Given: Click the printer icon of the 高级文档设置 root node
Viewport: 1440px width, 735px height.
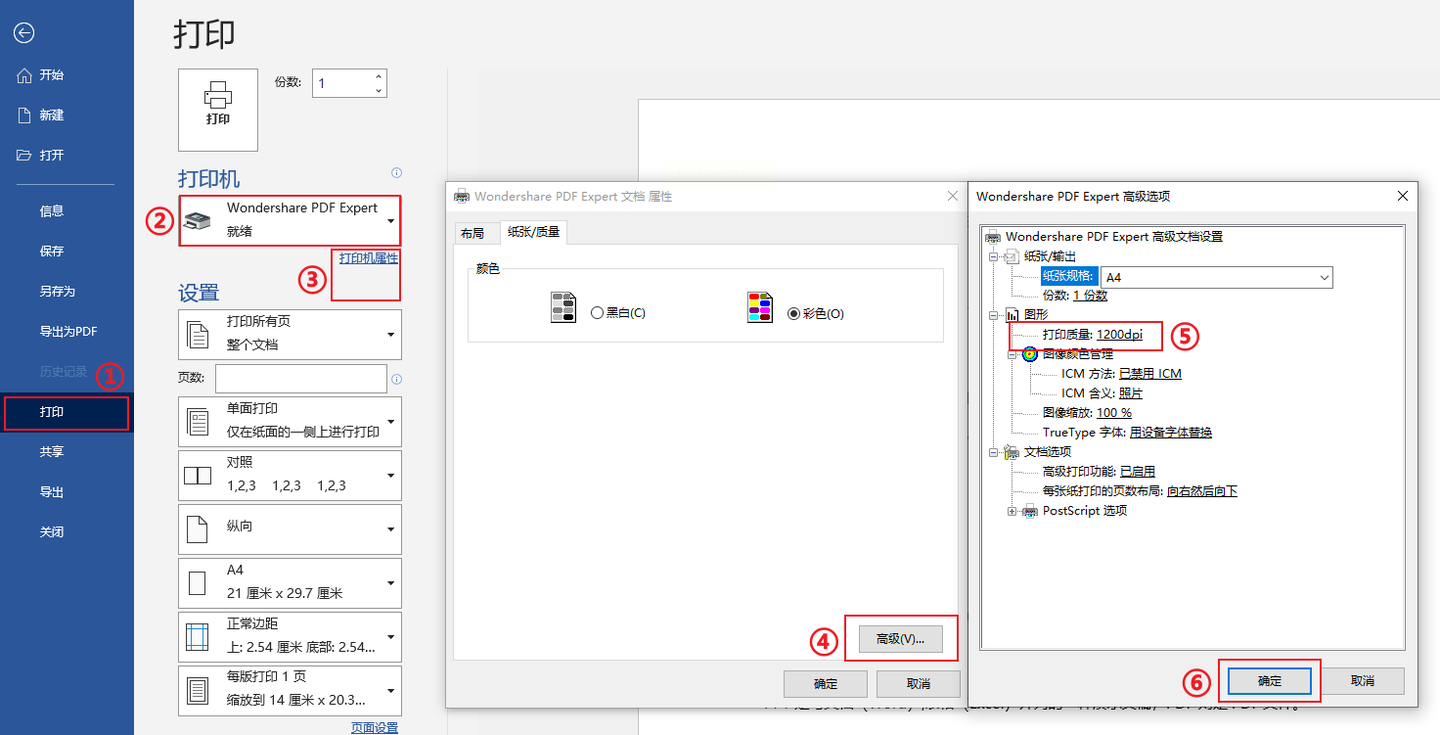Looking at the screenshot, I should tap(993, 237).
